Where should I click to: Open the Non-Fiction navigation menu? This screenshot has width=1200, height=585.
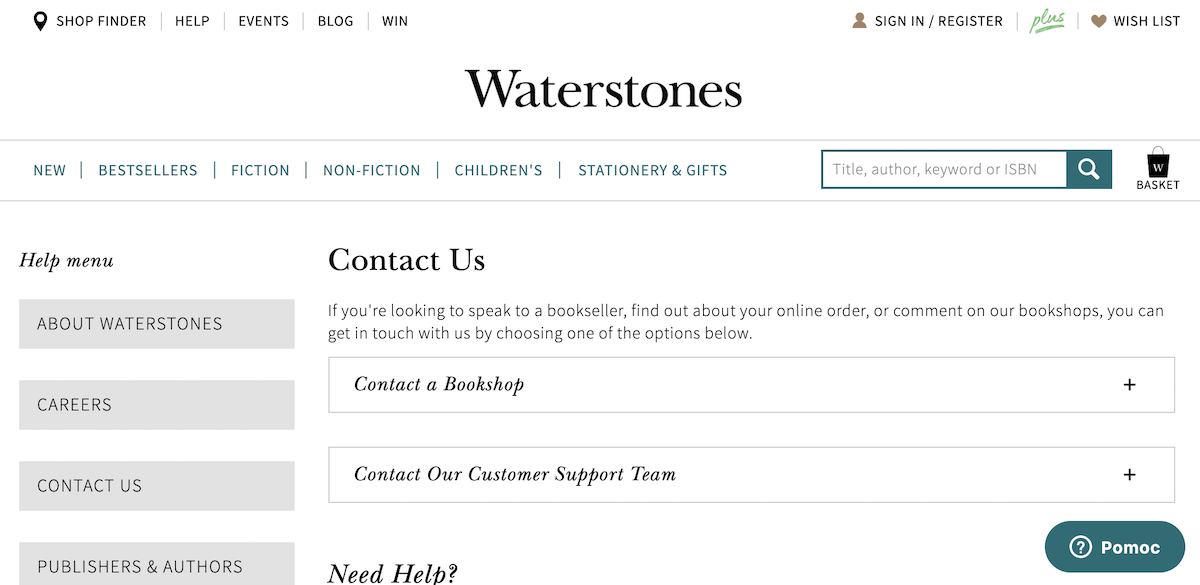pyautogui.click(x=372, y=170)
